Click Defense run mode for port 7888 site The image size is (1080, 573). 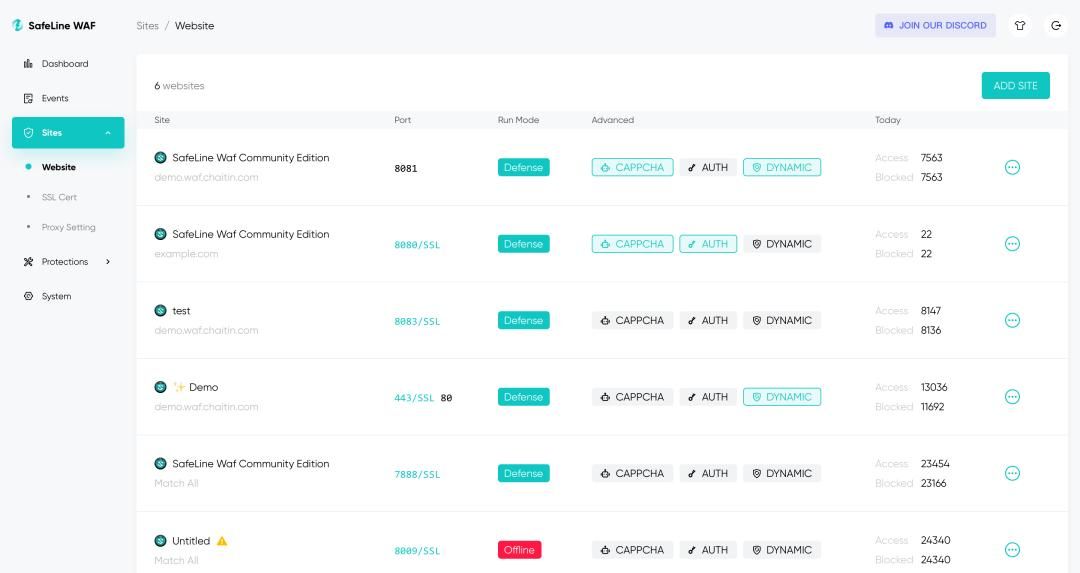(523, 473)
